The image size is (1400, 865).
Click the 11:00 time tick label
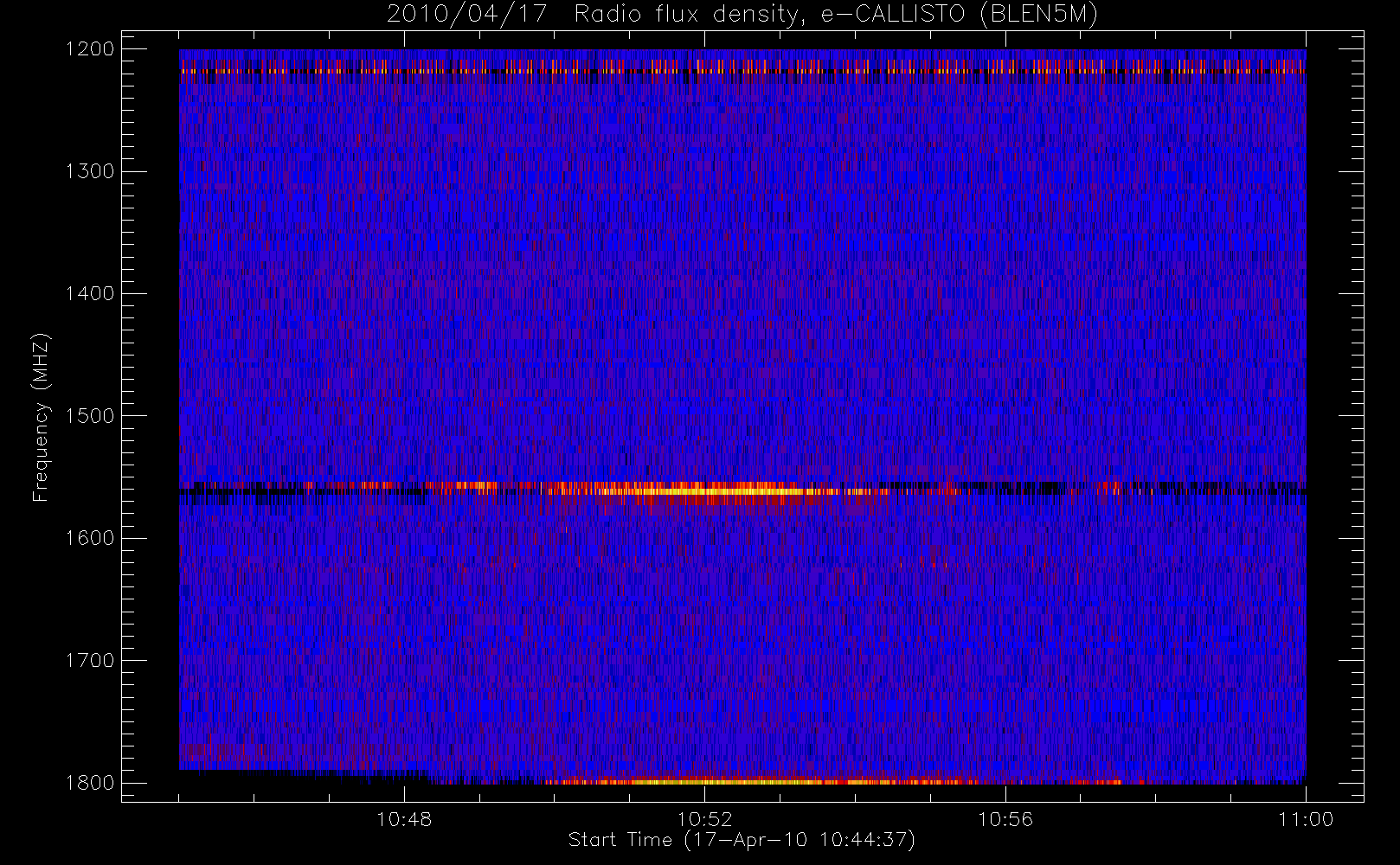[x=1306, y=819]
